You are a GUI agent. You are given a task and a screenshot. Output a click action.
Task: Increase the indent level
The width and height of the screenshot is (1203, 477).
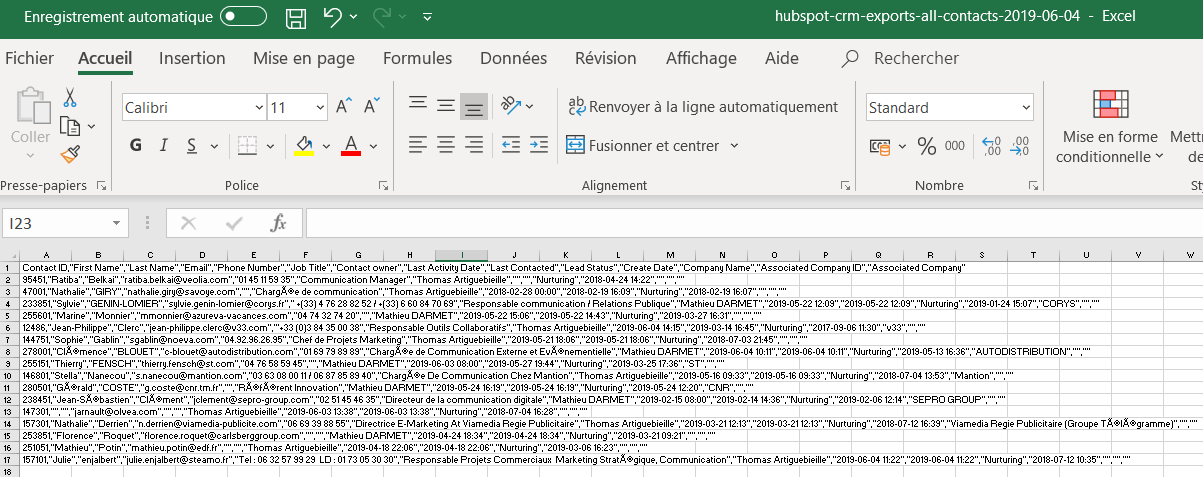pyautogui.click(x=537, y=145)
